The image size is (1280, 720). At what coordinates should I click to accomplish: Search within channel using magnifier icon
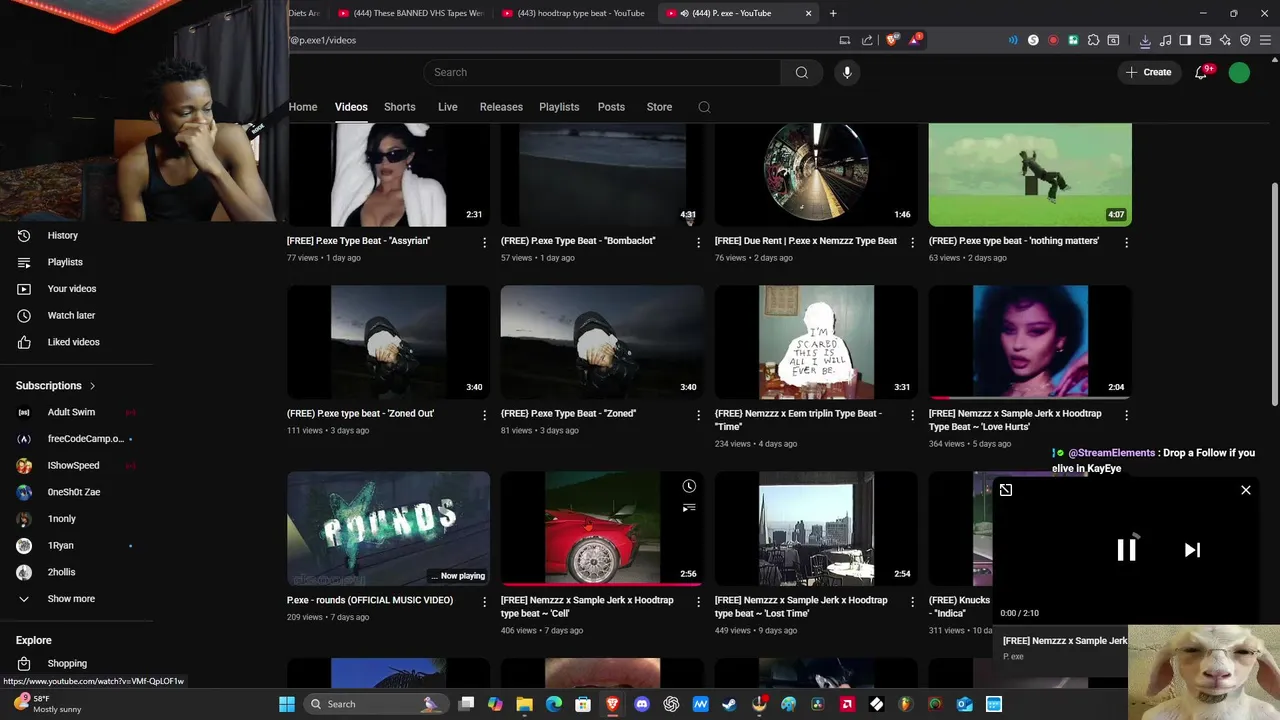(704, 107)
